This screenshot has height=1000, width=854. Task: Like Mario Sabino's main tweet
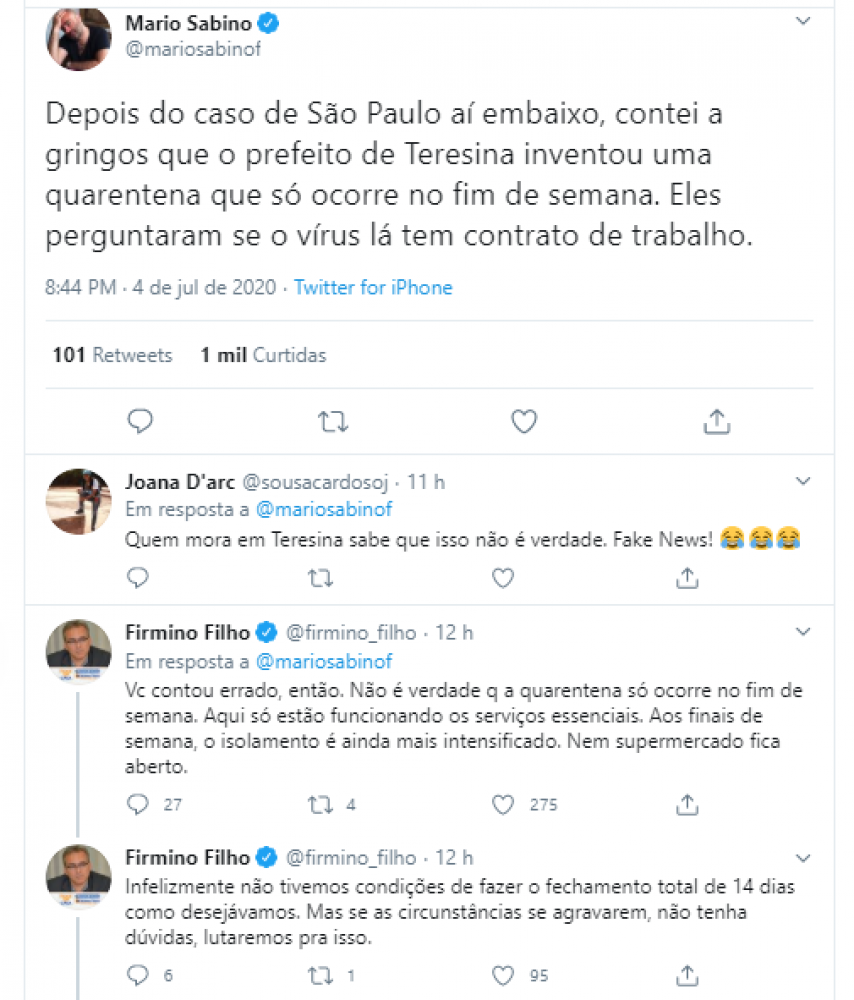click(x=524, y=422)
